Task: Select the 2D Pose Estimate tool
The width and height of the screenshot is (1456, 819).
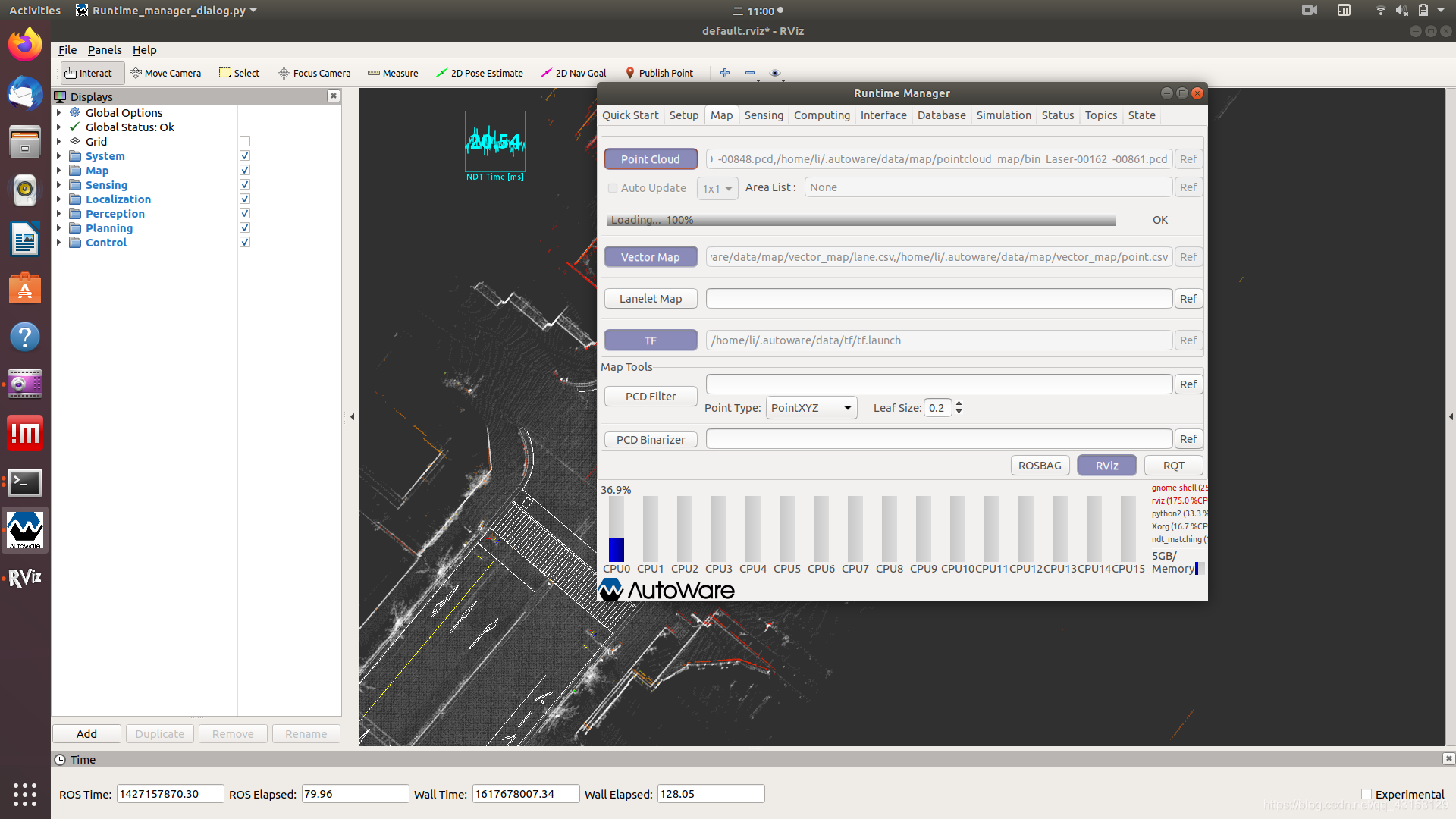Action: tap(479, 73)
